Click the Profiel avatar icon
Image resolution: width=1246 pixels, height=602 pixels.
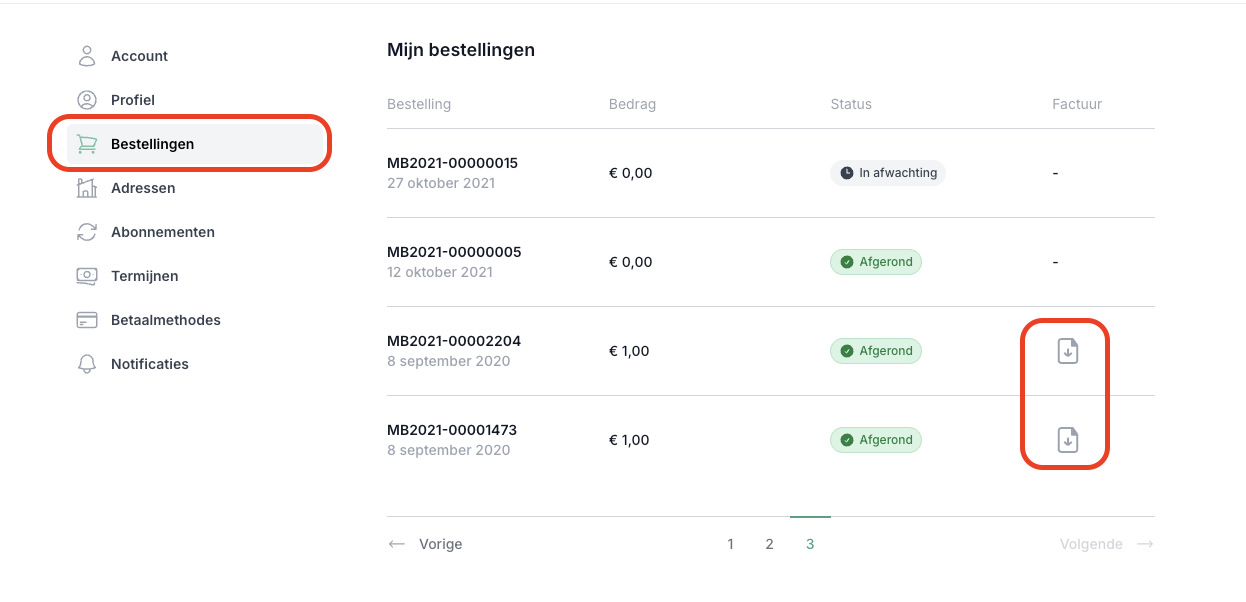[87, 100]
